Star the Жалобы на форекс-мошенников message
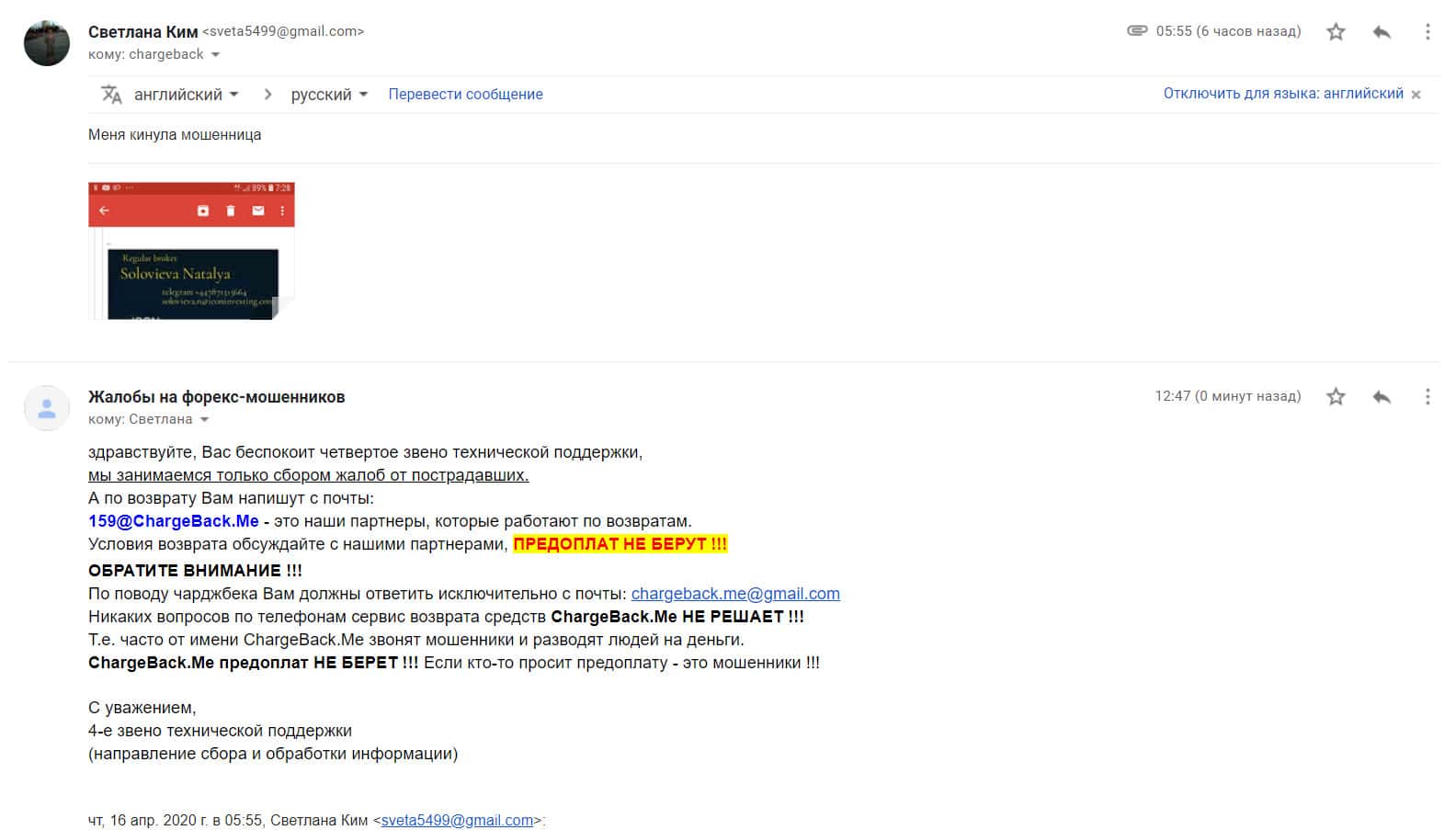 coord(1336,397)
